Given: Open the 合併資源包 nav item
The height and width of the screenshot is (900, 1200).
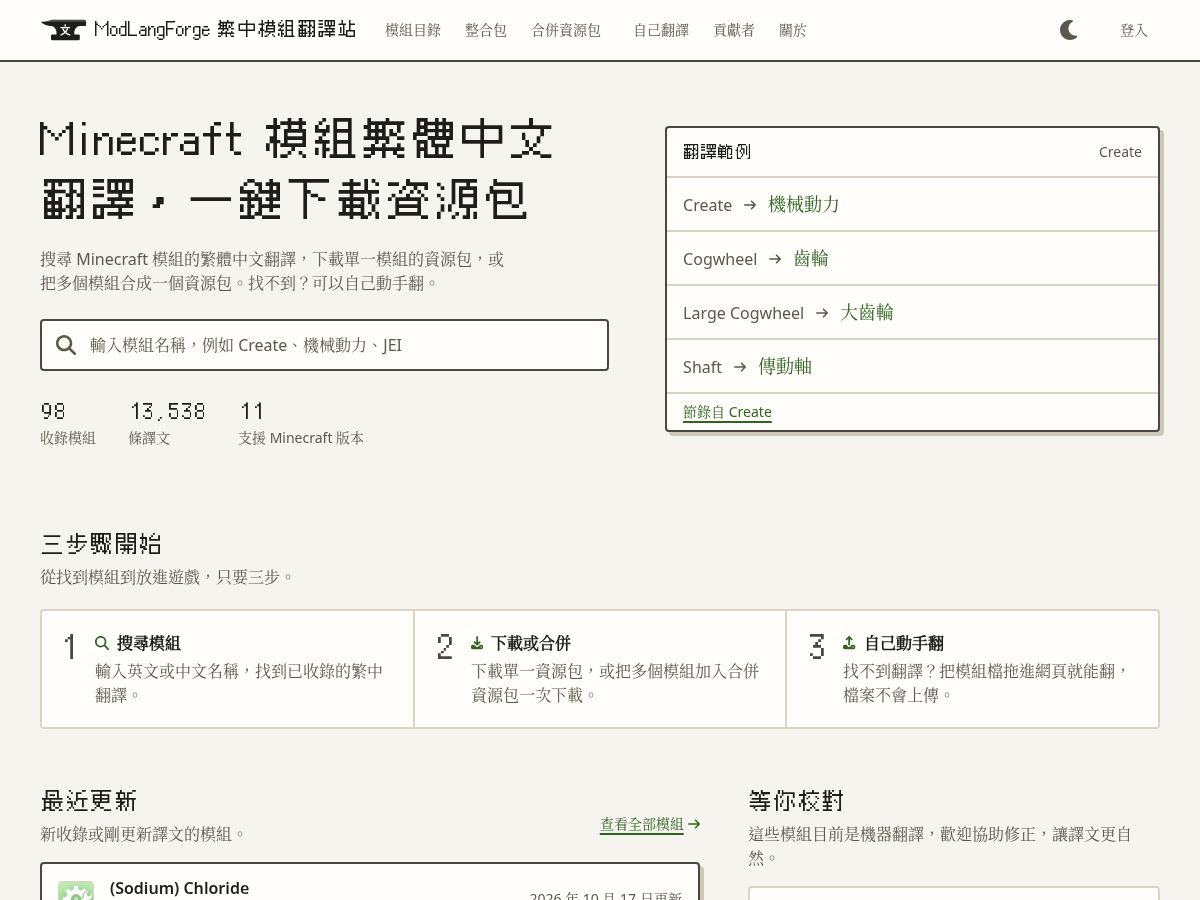Looking at the screenshot, I should [x=566, y=30].
